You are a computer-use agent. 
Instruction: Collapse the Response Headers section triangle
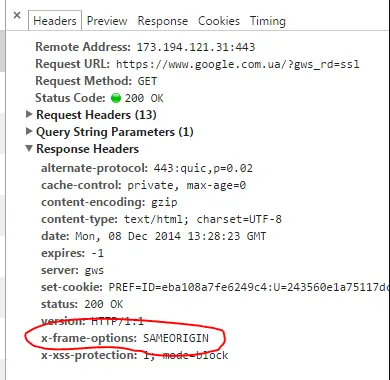[x=29, y=148]
